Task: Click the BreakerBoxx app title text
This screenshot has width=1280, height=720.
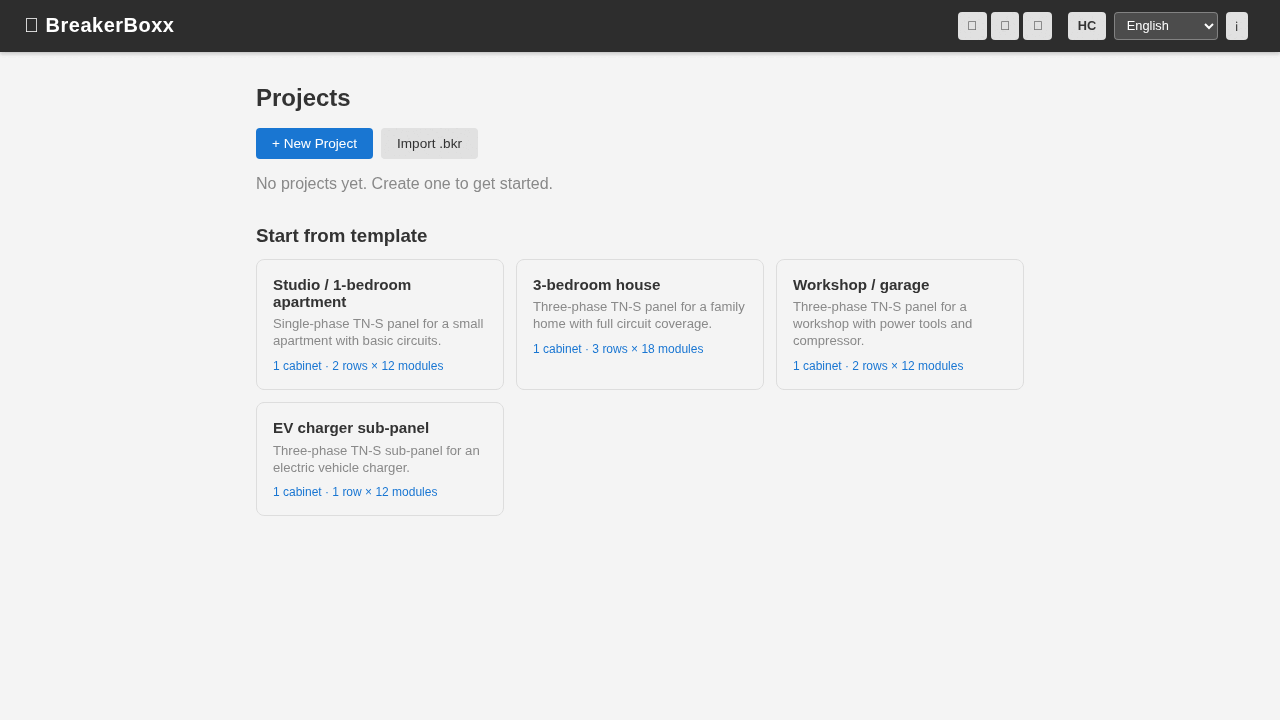Action: point(110,25)
